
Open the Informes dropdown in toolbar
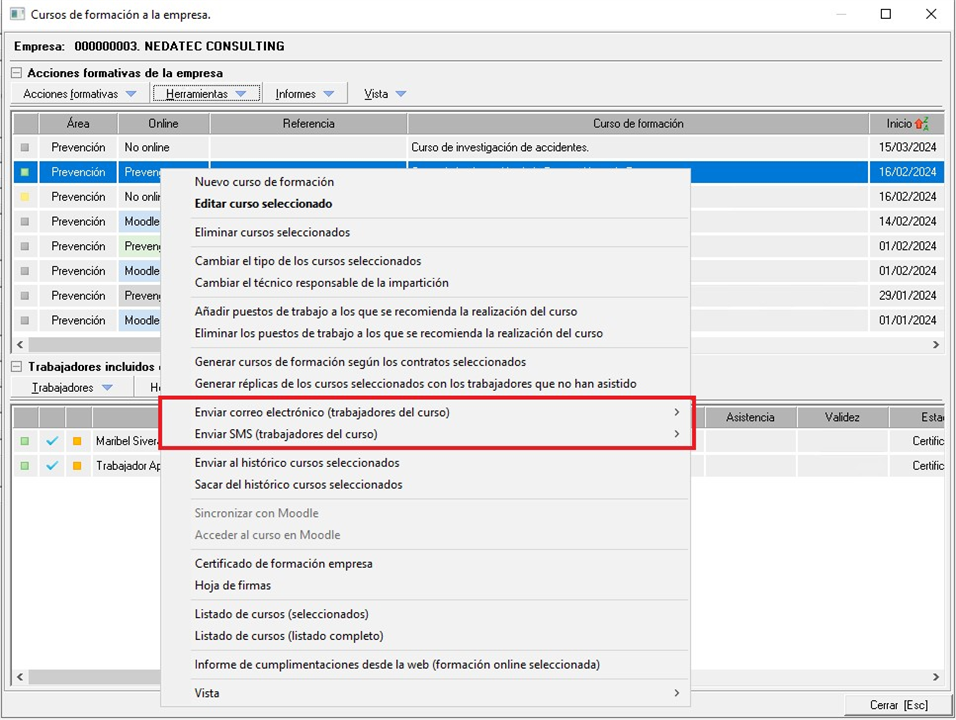[305, 94]
